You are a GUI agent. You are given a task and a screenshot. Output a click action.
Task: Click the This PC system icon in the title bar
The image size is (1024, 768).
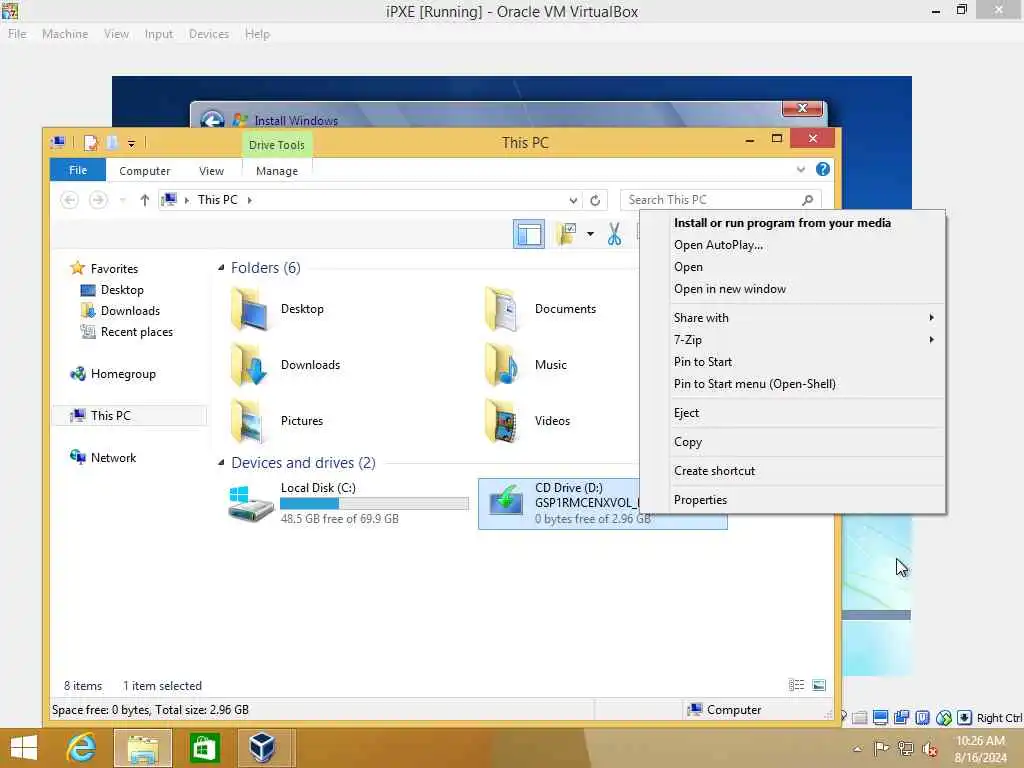pyautogui.click(x=58, y=142)
